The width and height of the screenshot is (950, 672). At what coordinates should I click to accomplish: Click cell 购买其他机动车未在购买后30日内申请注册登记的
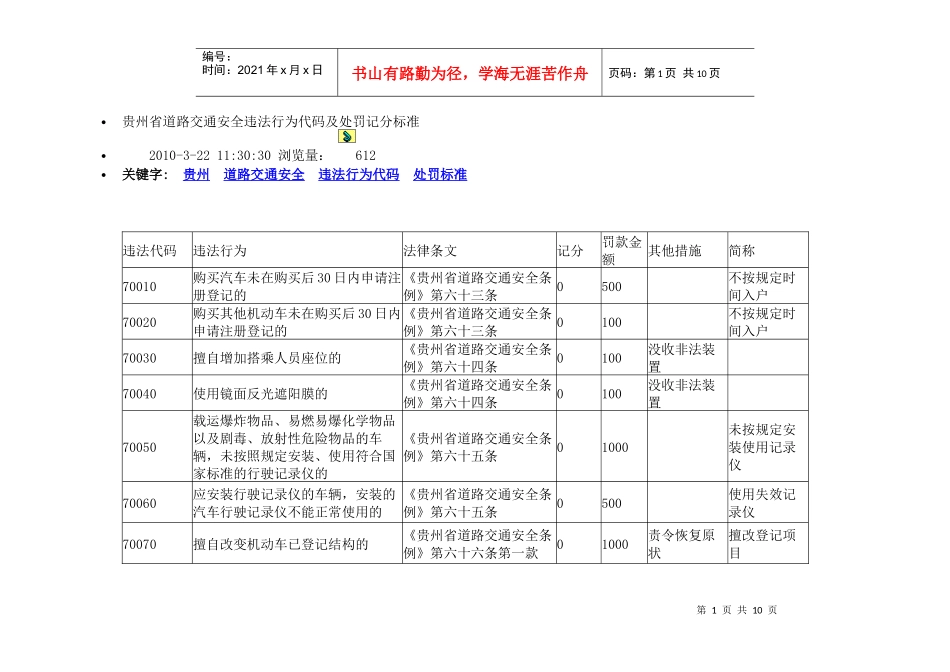coord(297,322)
